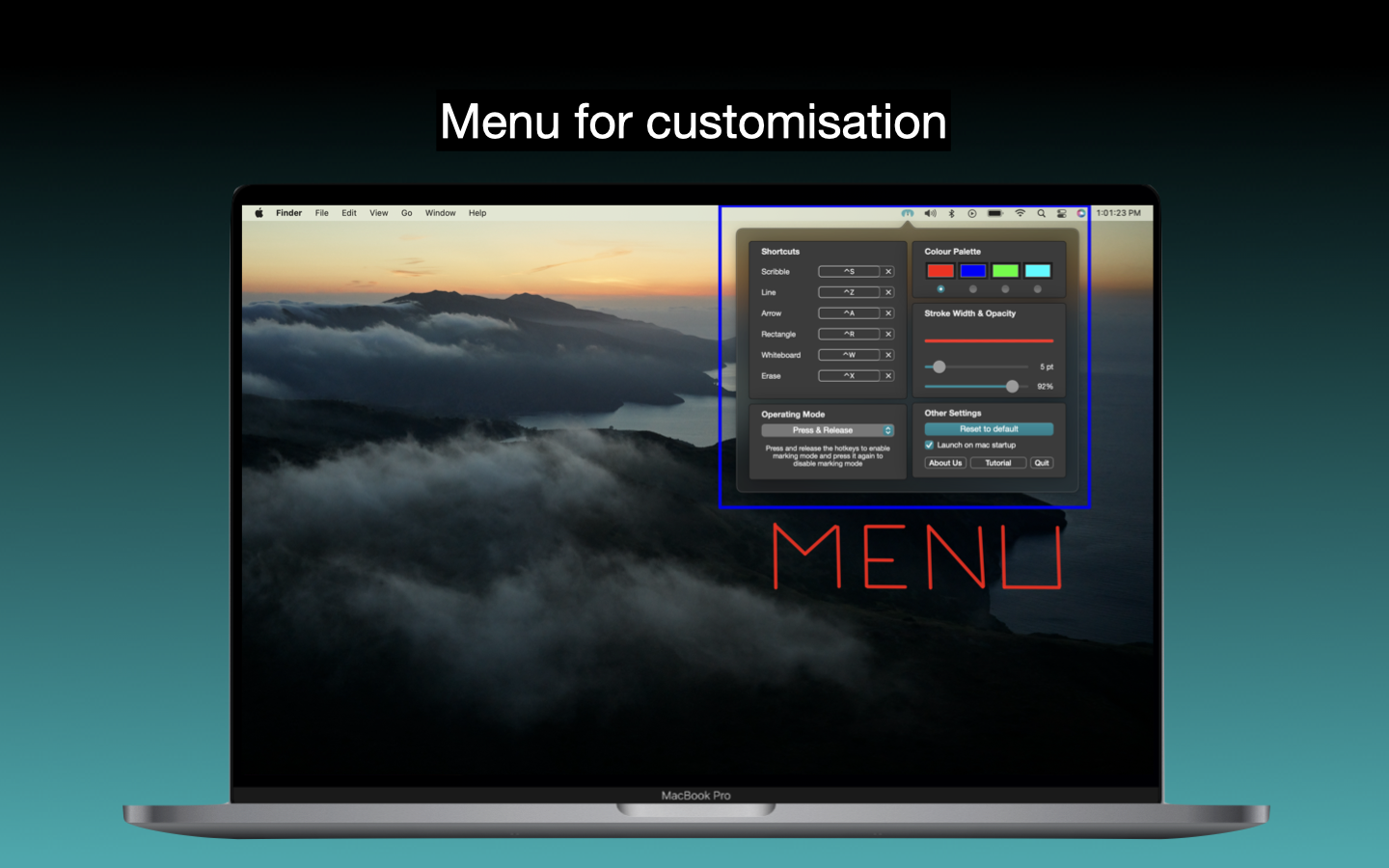Image resolution: width=1389 pixels, height=868 pixels.
Task: Click the Whiteboard shortcut field ^W
Action: tap(849, 355)
